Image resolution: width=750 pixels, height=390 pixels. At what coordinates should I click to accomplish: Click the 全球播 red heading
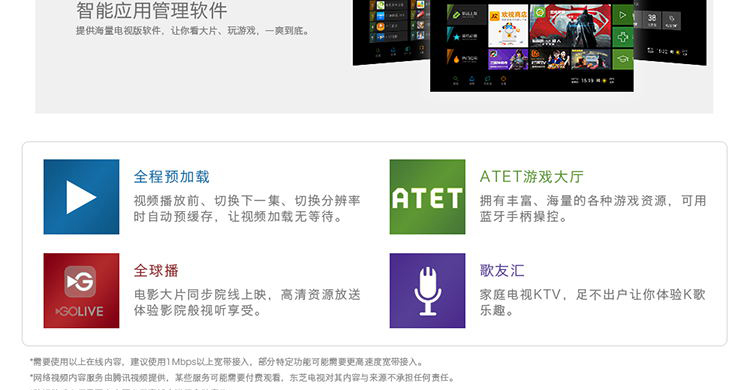coord(156,270)
